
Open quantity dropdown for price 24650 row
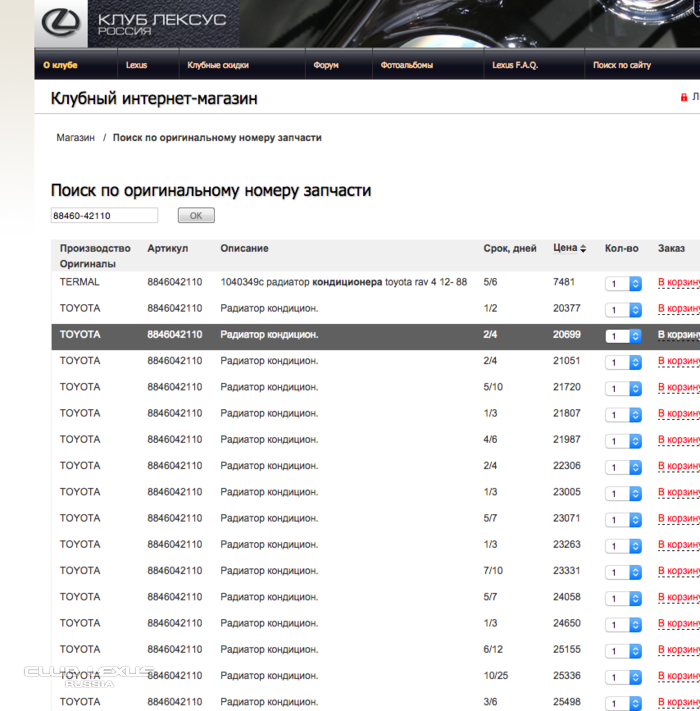623,626
